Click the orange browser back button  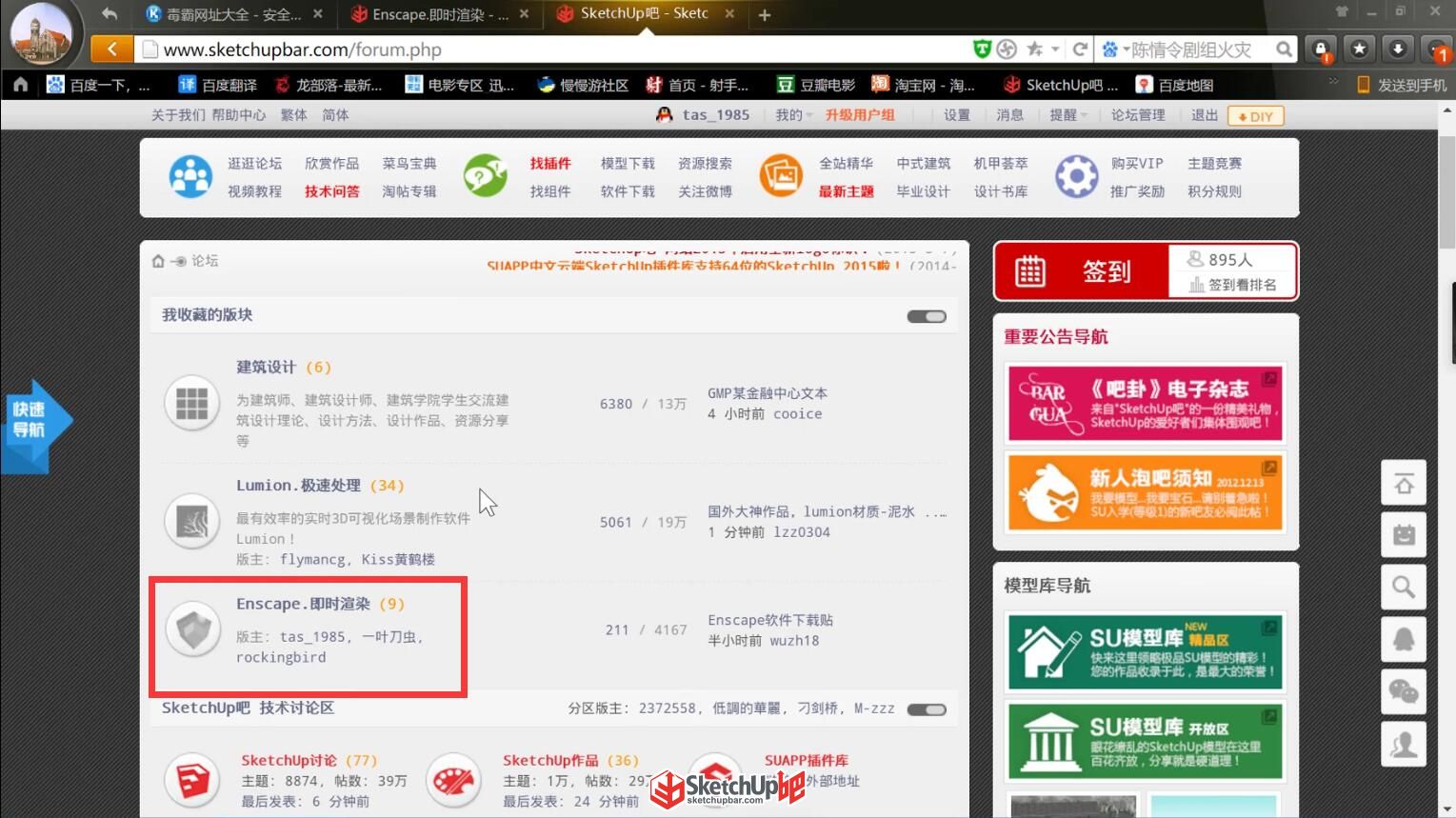(x=112, y=49)
